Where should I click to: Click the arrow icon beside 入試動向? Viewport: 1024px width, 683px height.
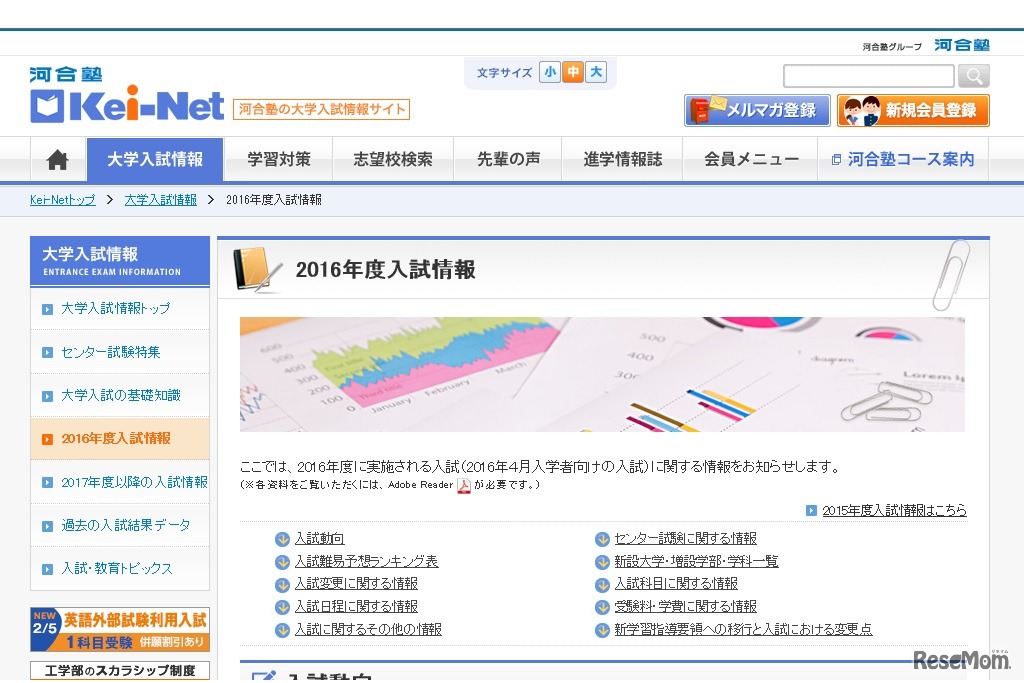(282, 539)
